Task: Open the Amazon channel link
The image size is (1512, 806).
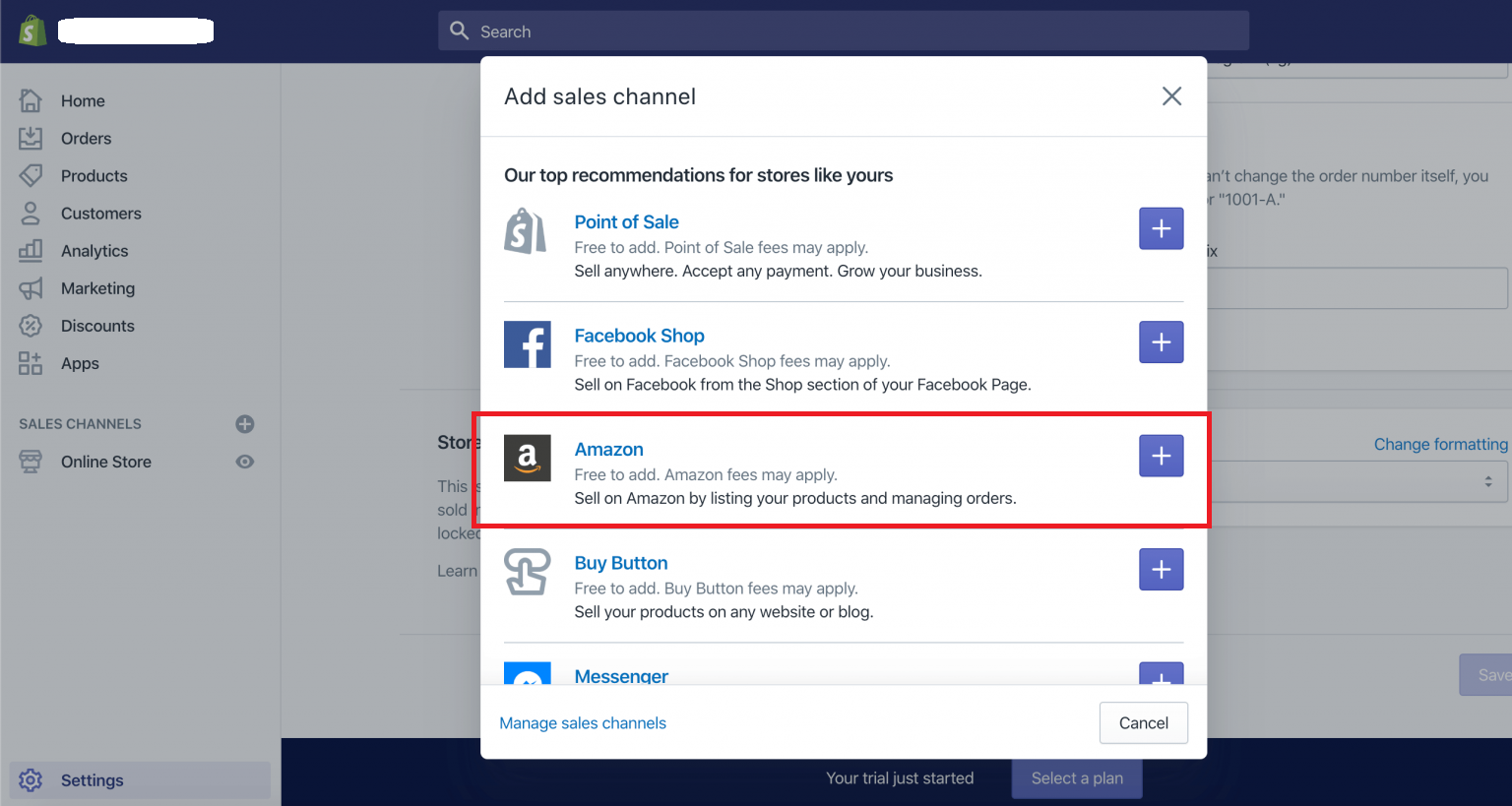Action: pos(608,449)
